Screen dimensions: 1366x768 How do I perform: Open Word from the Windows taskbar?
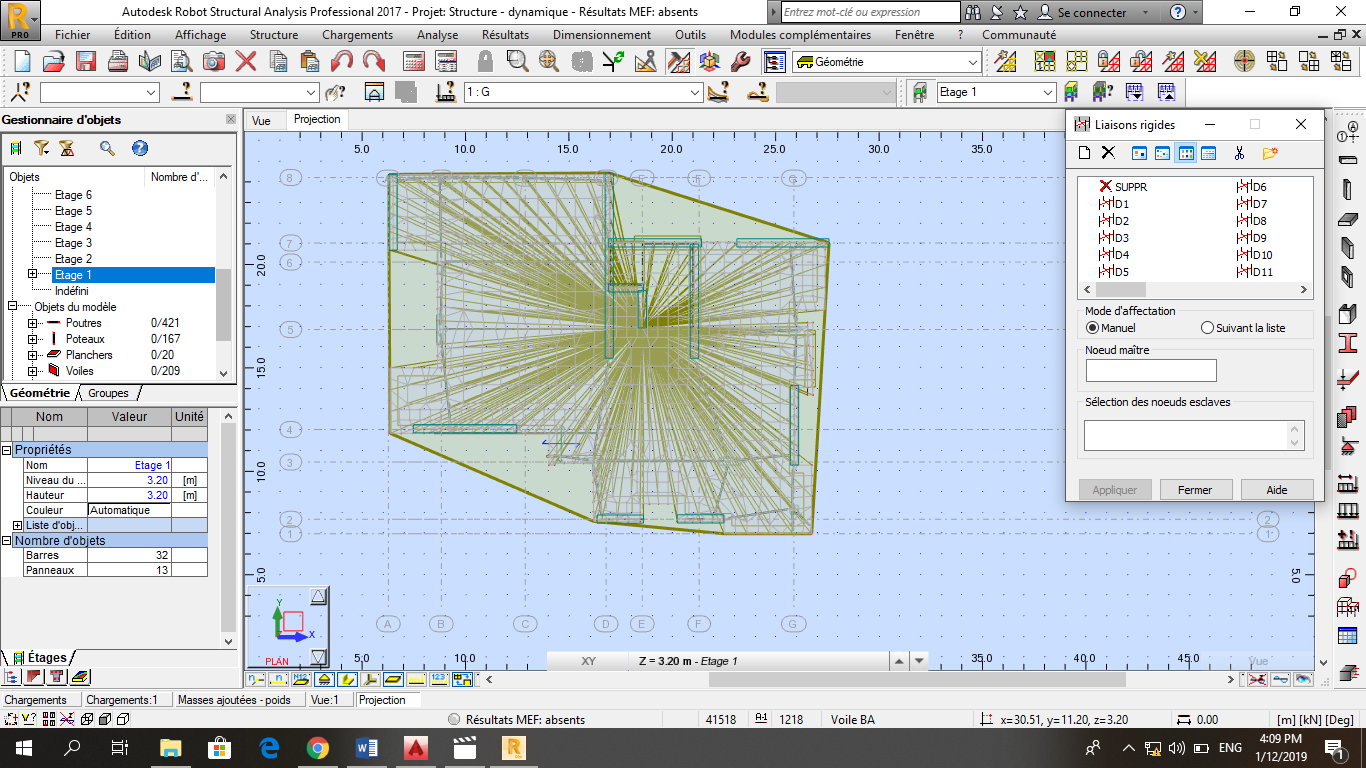coord(367,747)
